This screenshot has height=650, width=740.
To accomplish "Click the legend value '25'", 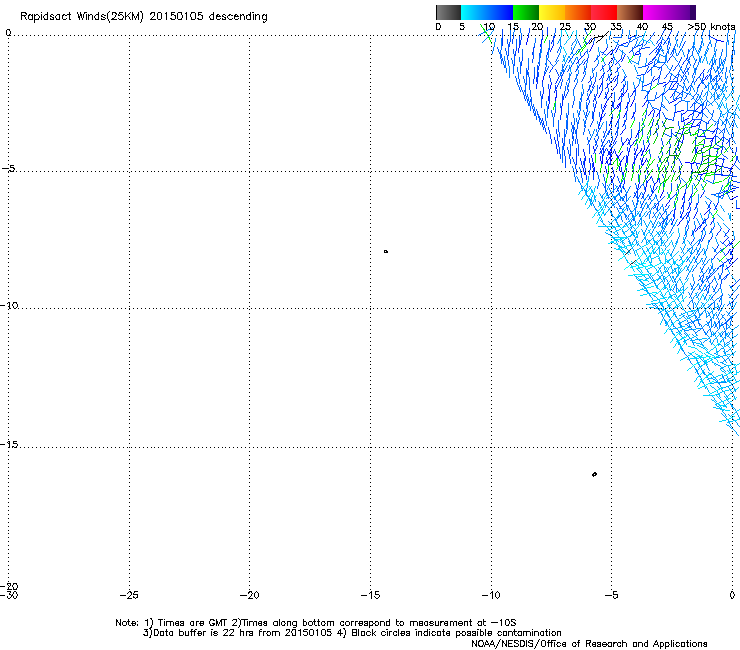I will click(565, 26).
